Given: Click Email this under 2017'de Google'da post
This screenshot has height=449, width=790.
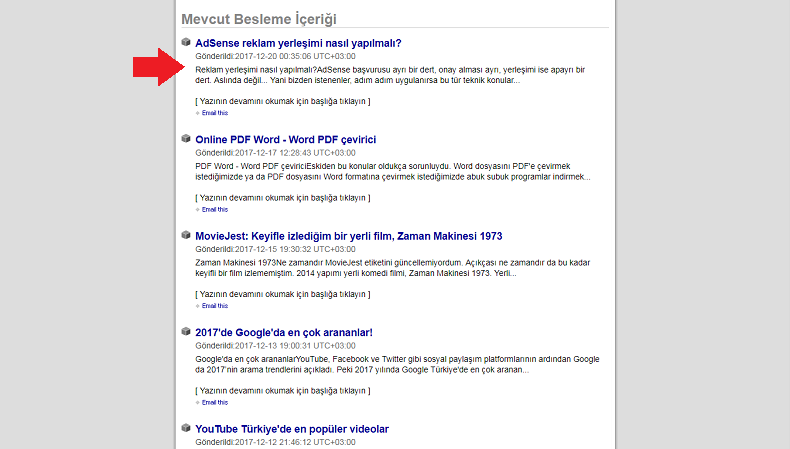Looking at the screenshot, I should [x=215, y=403].
